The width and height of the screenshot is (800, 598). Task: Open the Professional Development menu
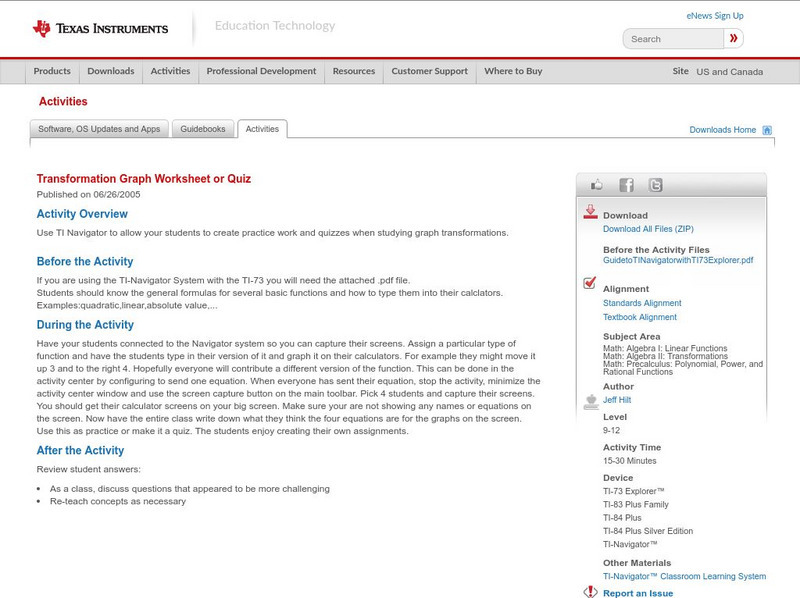coord(260,71)
